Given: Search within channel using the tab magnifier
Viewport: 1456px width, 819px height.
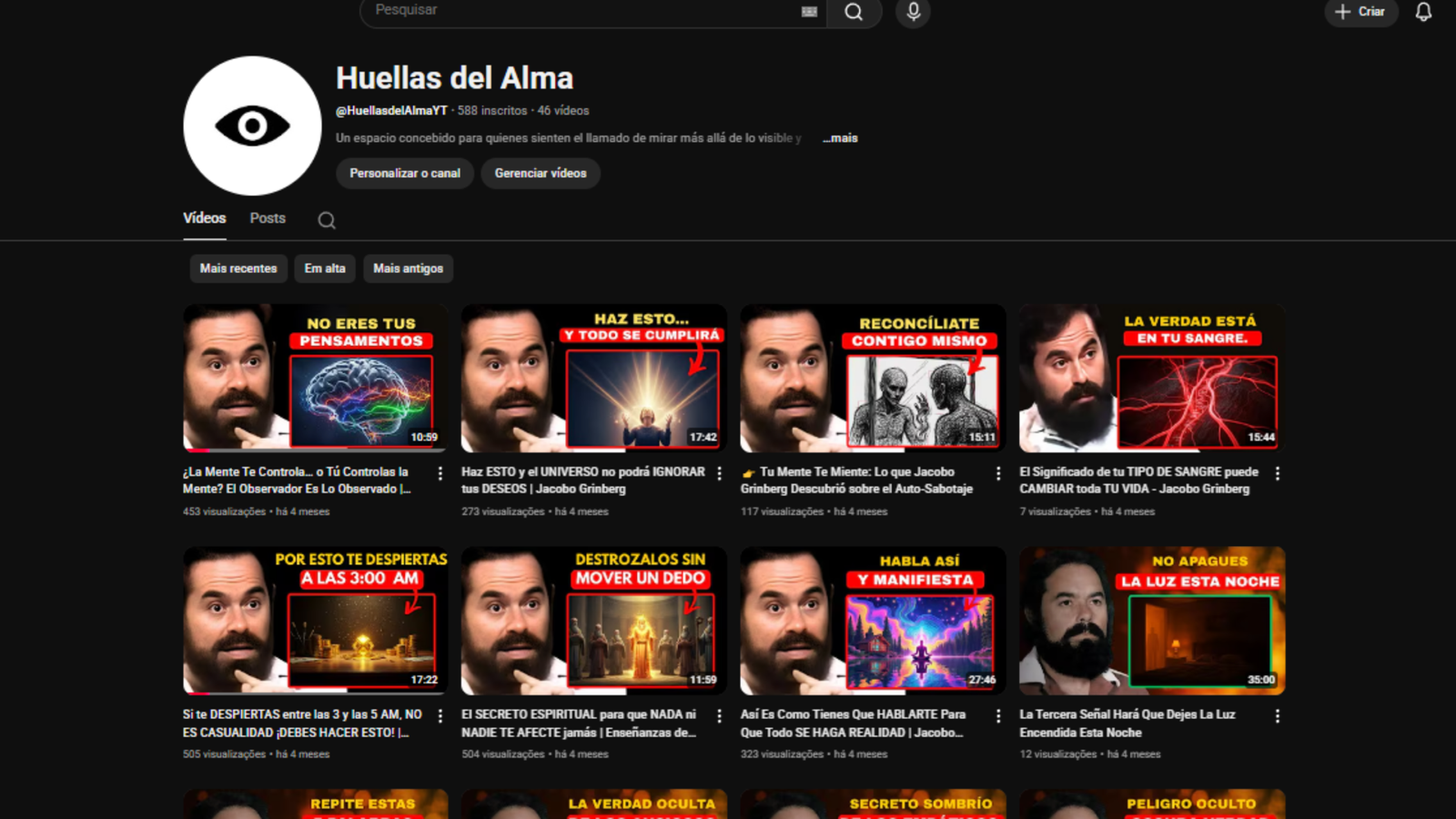Looking at the screenshot, I should point(327,220).
